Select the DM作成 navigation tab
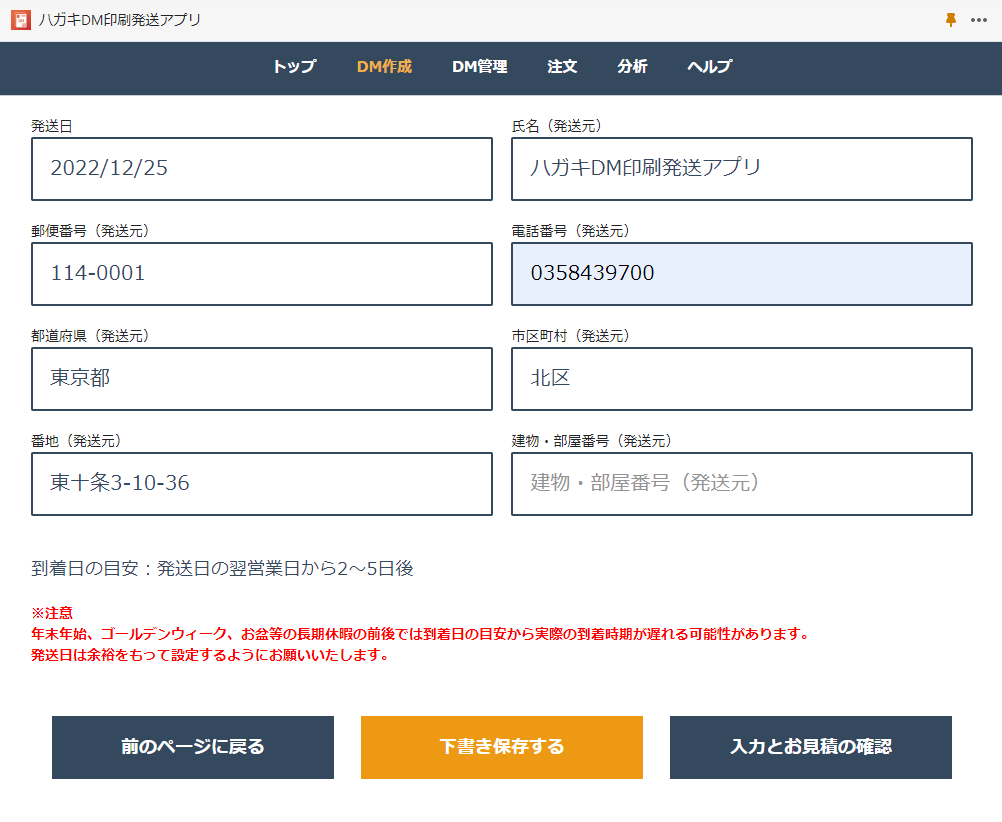The width and height of the screenshot is (1002, 822). [384, 67]
